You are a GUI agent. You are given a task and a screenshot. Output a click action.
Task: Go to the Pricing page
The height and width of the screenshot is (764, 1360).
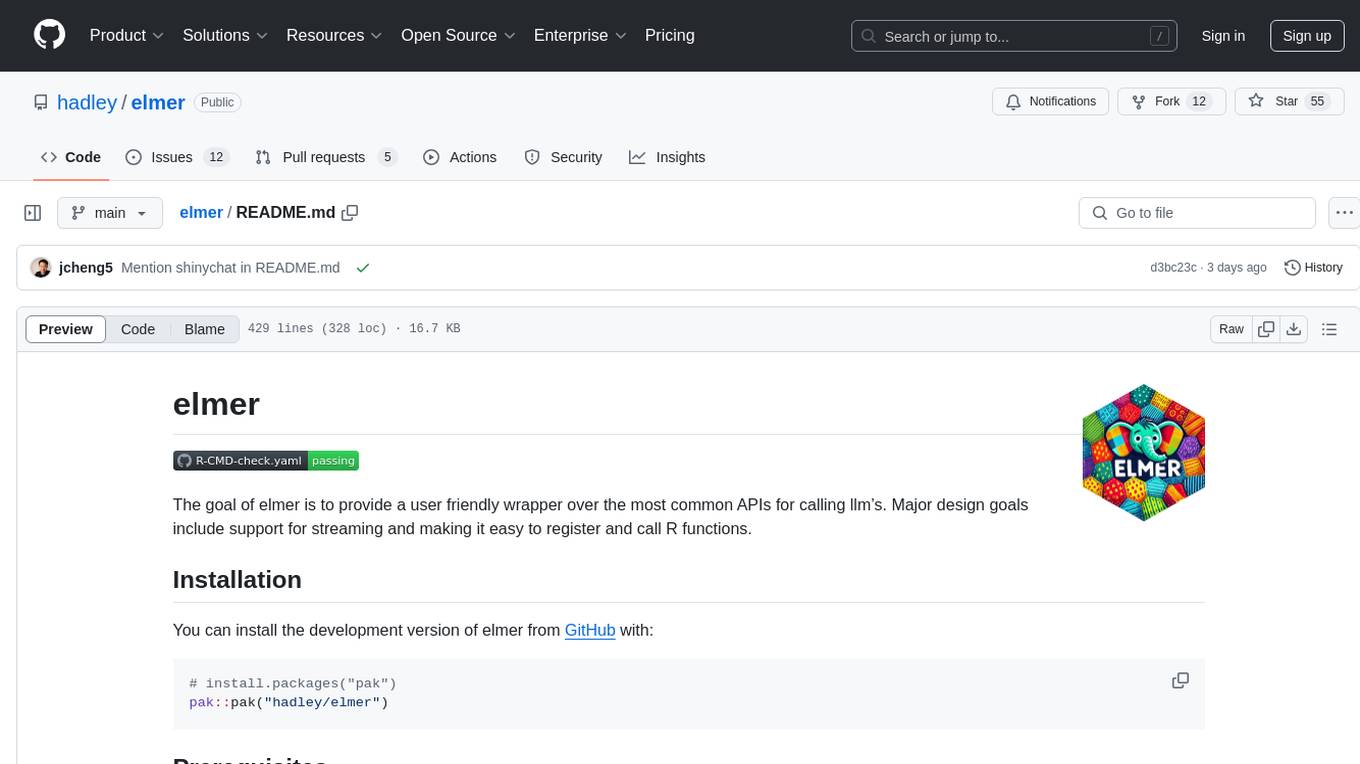point(670,35)
